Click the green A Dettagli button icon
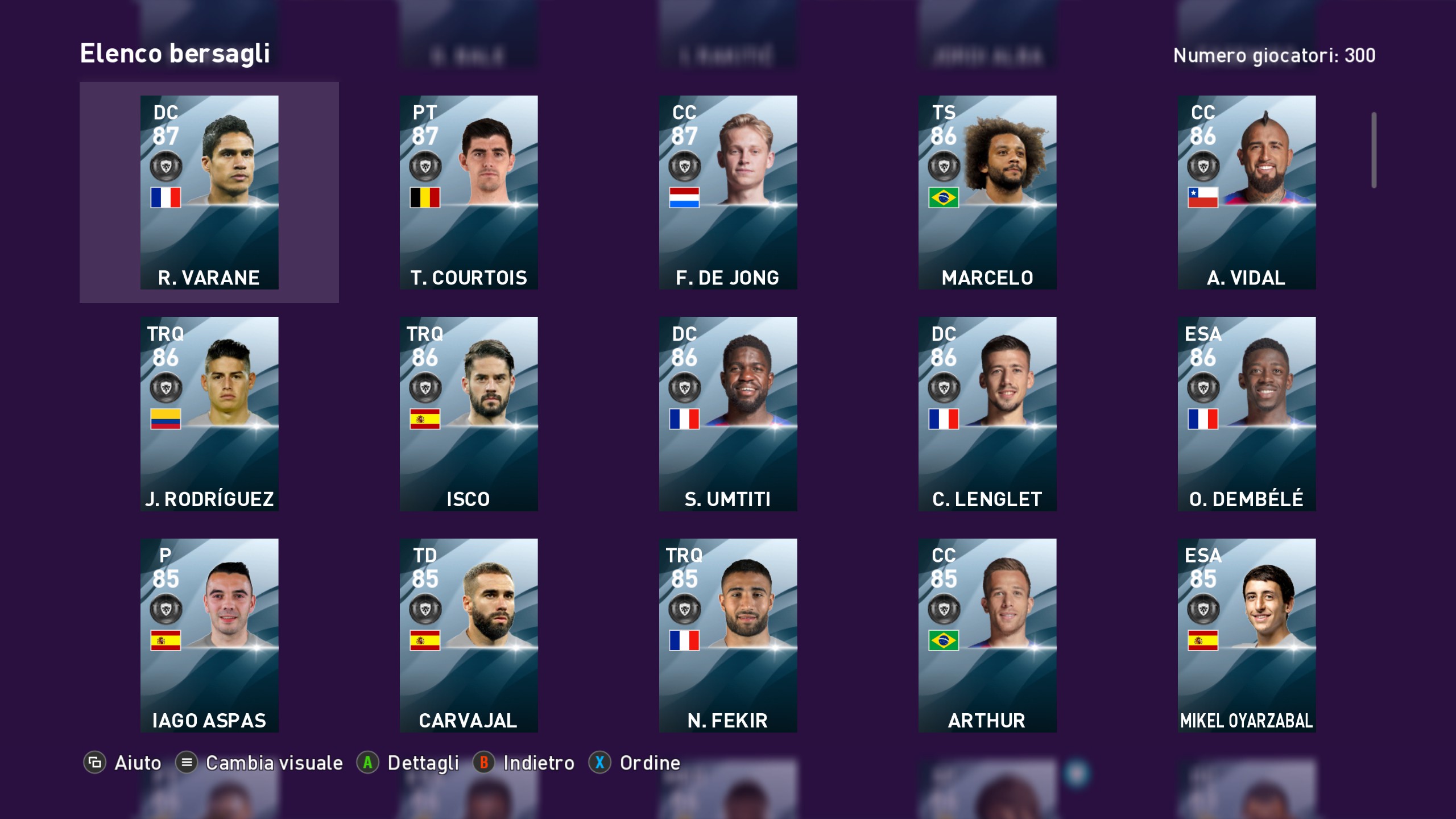 (x=367, y=763)
